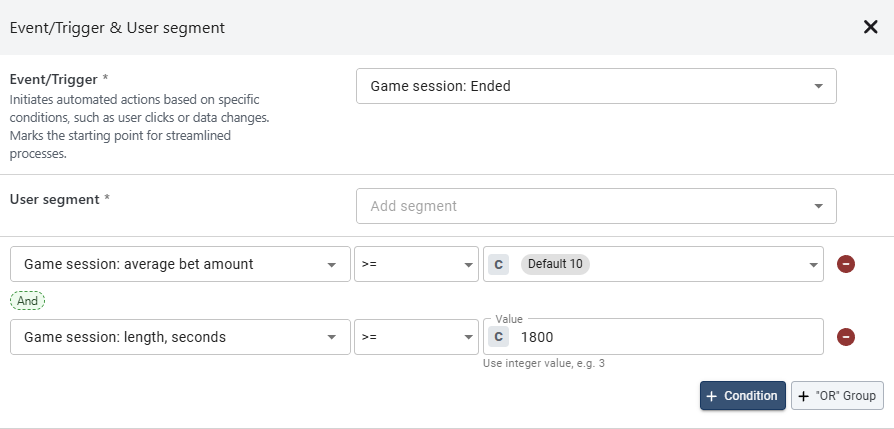This screenshot has height=429, width=894.
Task: Open 'Game session: length, seconds' dropdown
Action: [180, 337]
